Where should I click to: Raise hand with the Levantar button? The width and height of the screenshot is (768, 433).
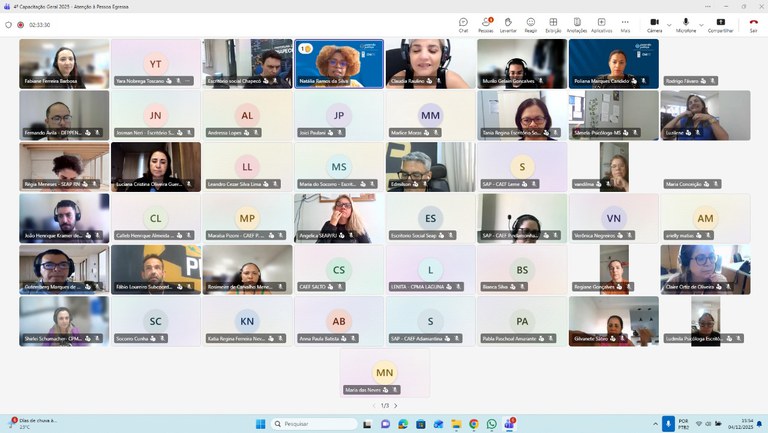coord(508,25)
